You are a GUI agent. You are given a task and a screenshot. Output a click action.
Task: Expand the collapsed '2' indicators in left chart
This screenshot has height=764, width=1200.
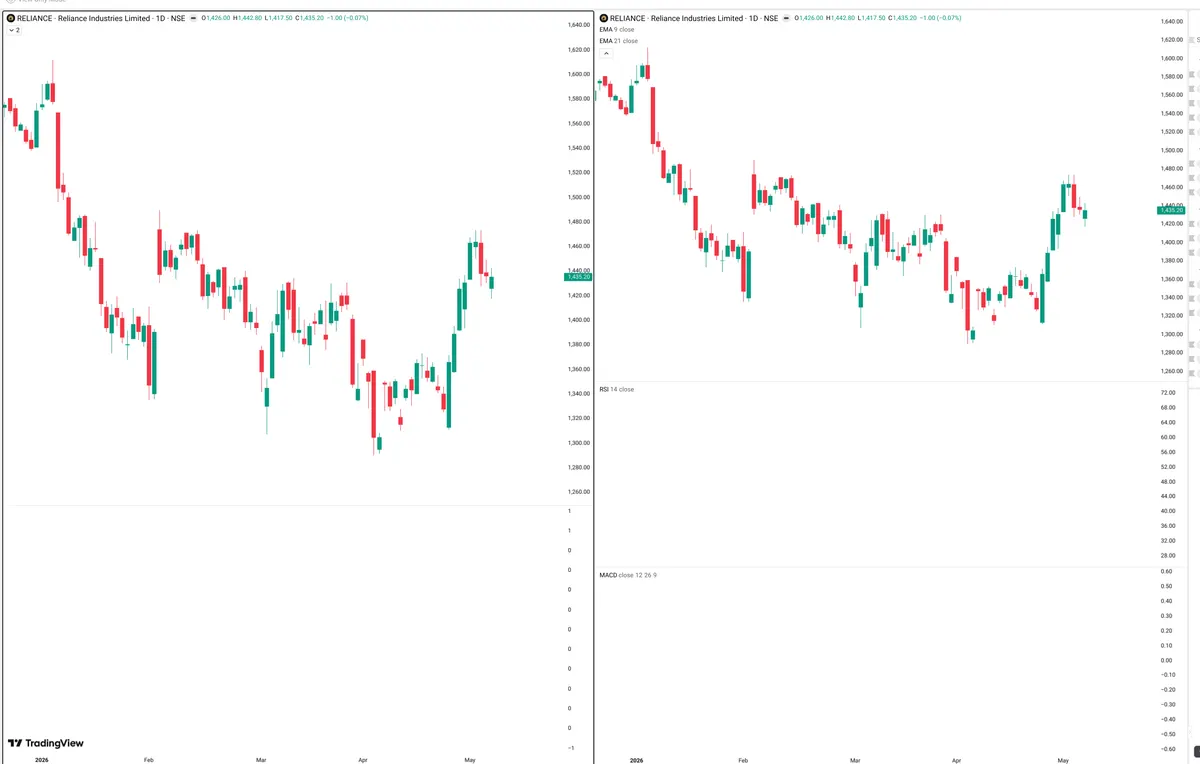click(x=14, y=30)
